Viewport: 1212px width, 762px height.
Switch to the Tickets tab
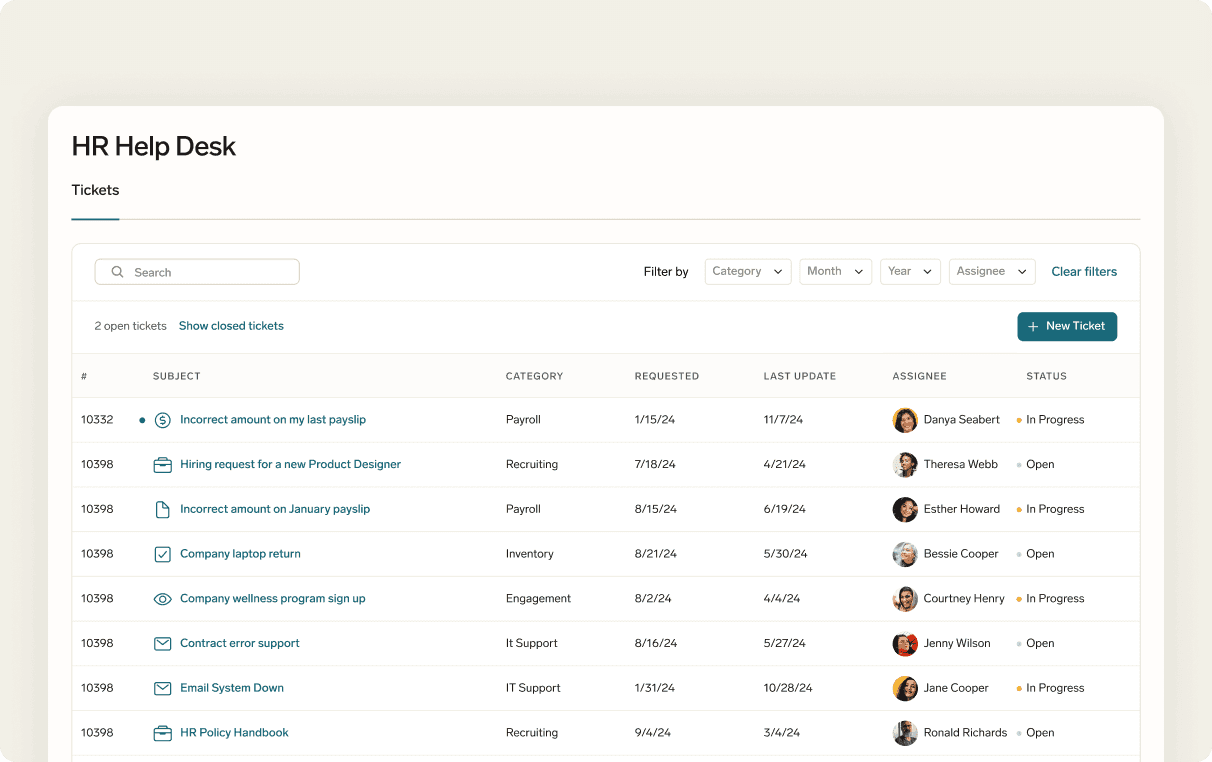click(95, 190)
